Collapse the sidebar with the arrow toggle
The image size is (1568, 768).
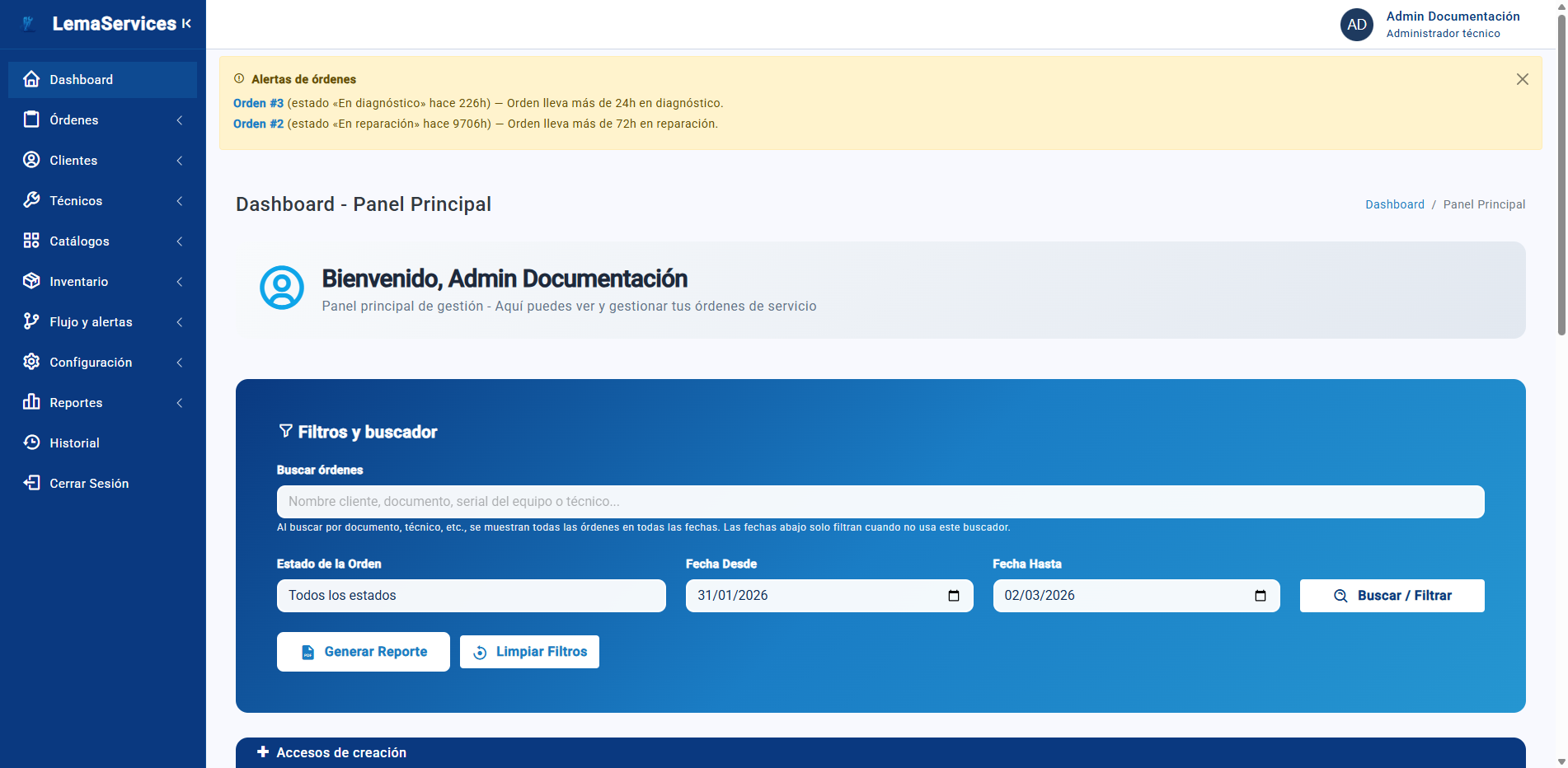coord(187,23)
